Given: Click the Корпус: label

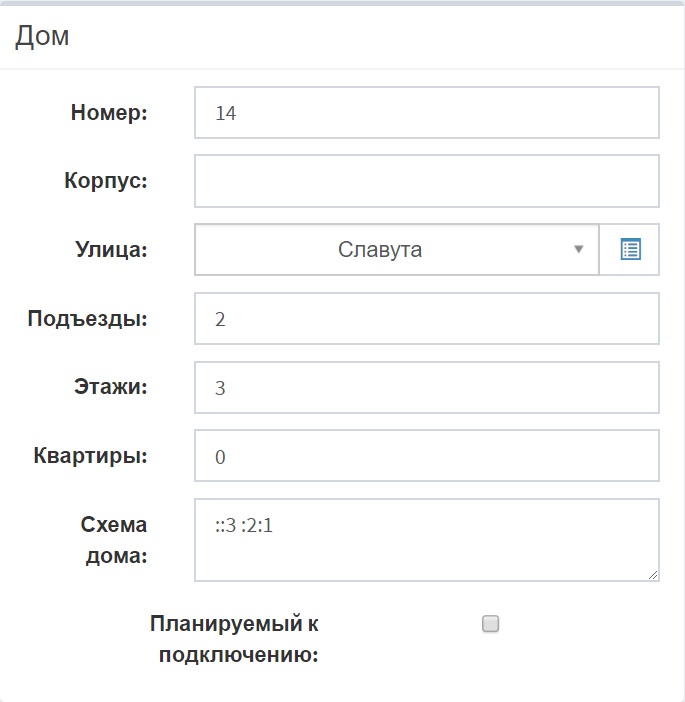Looking at the screenshot, I should click(x=106, y=181).
